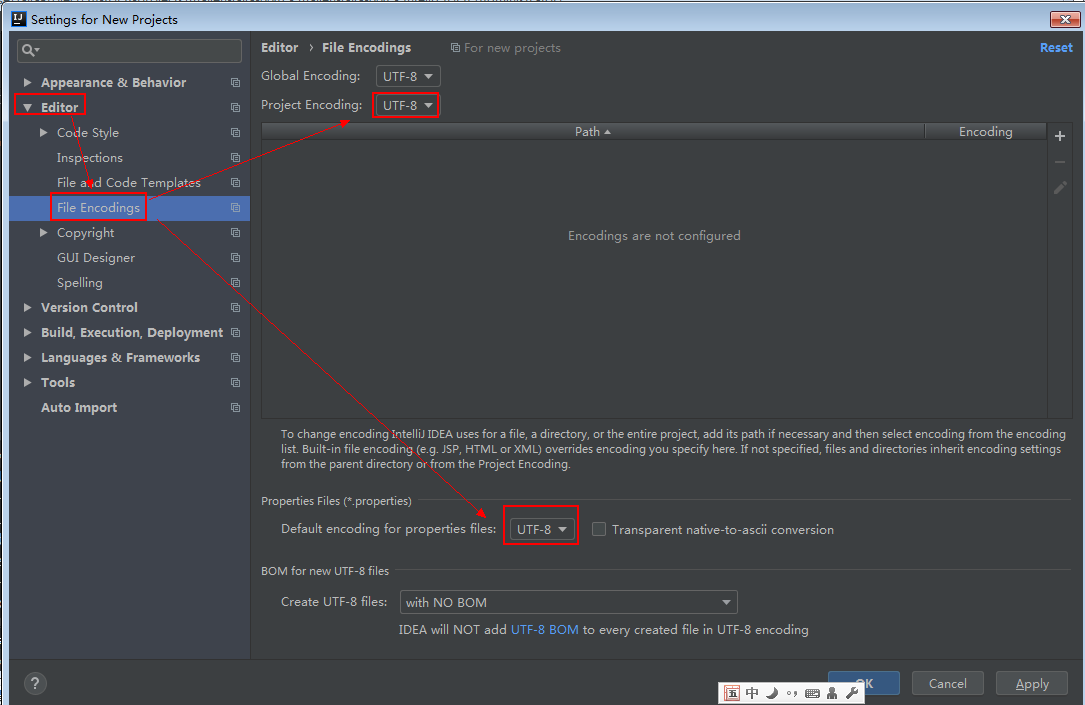Click the IME user person icon
Image resolution: width=1085 pixels, height=705 pixels.
click(x=832, y=693)
